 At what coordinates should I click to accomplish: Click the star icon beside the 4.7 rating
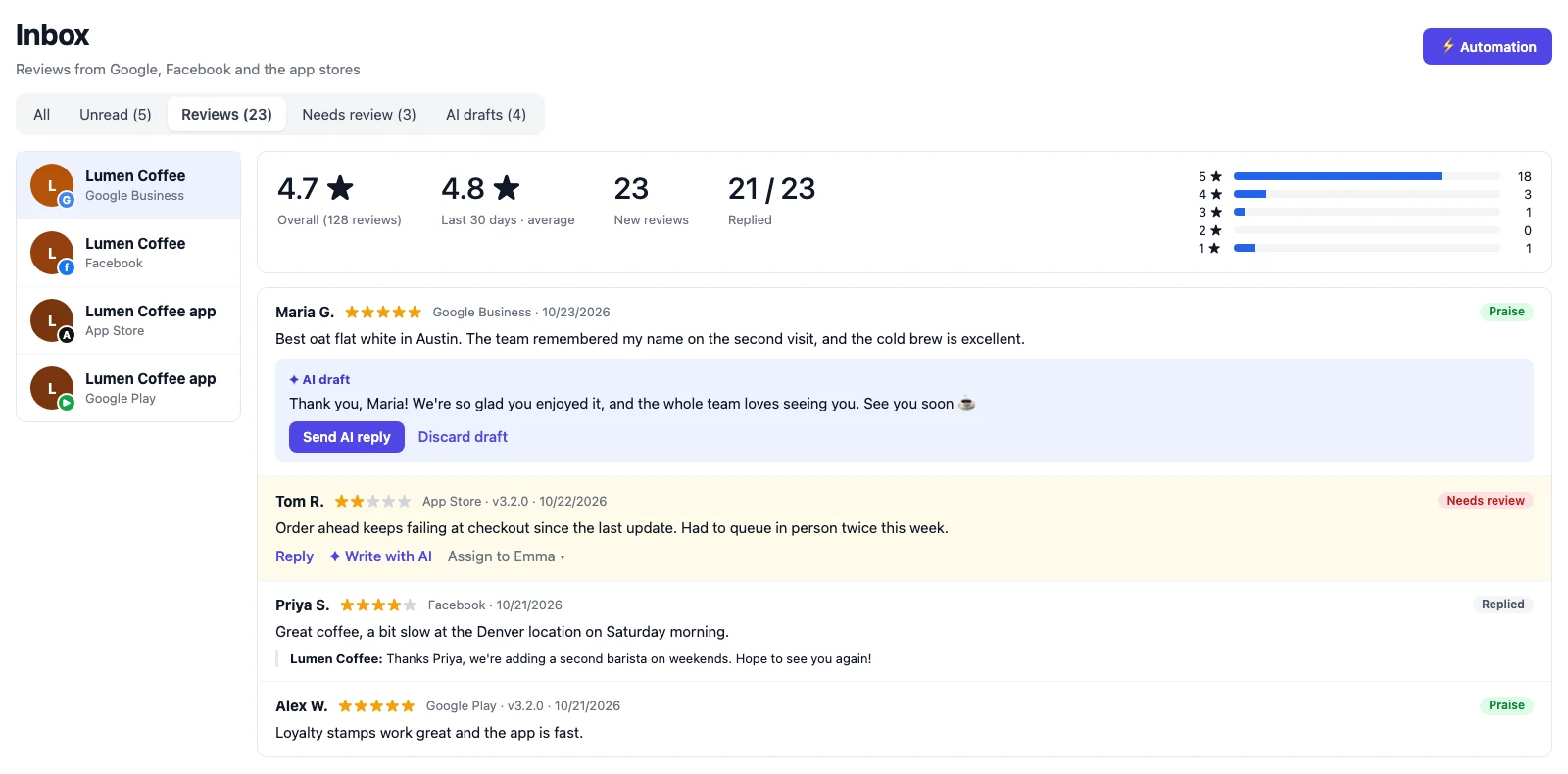[x=340, y=187]
